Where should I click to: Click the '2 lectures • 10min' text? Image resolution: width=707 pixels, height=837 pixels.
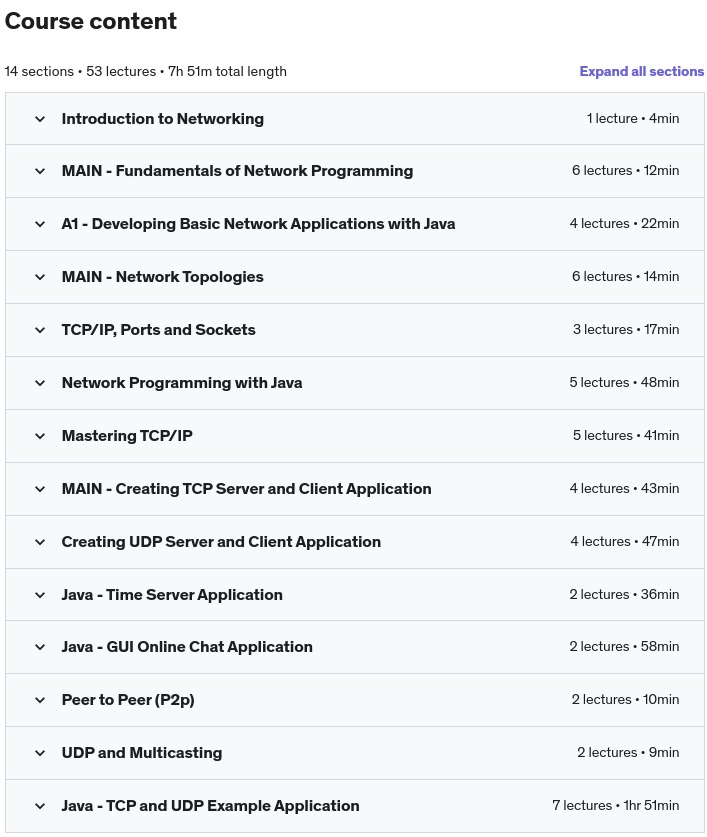tap(625, 700)
